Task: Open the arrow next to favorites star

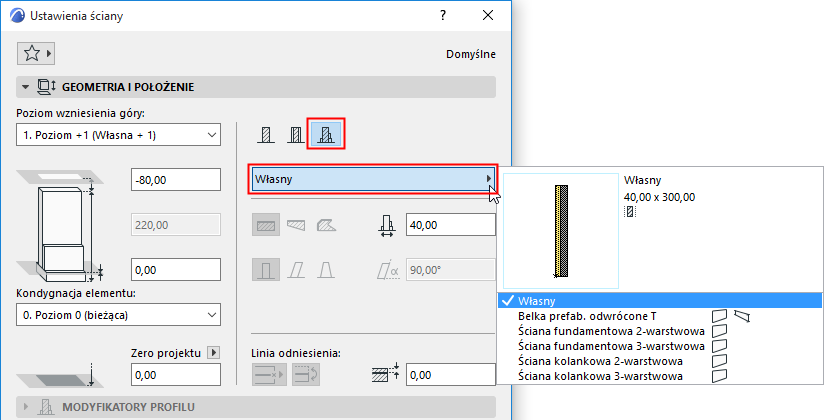Action: click(49, 53)
